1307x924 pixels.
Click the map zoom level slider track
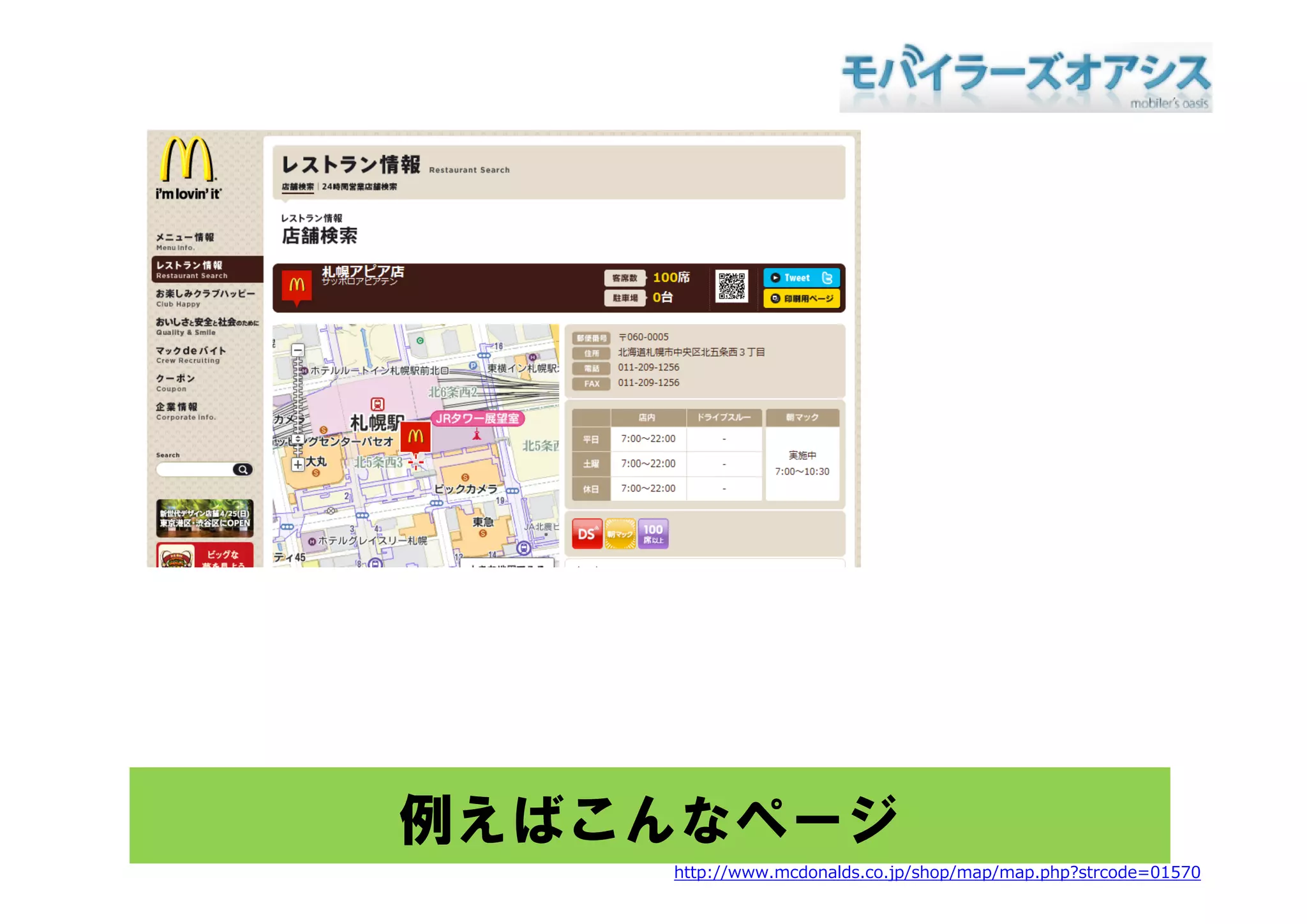pyautogui.click(x=298, y=407)
